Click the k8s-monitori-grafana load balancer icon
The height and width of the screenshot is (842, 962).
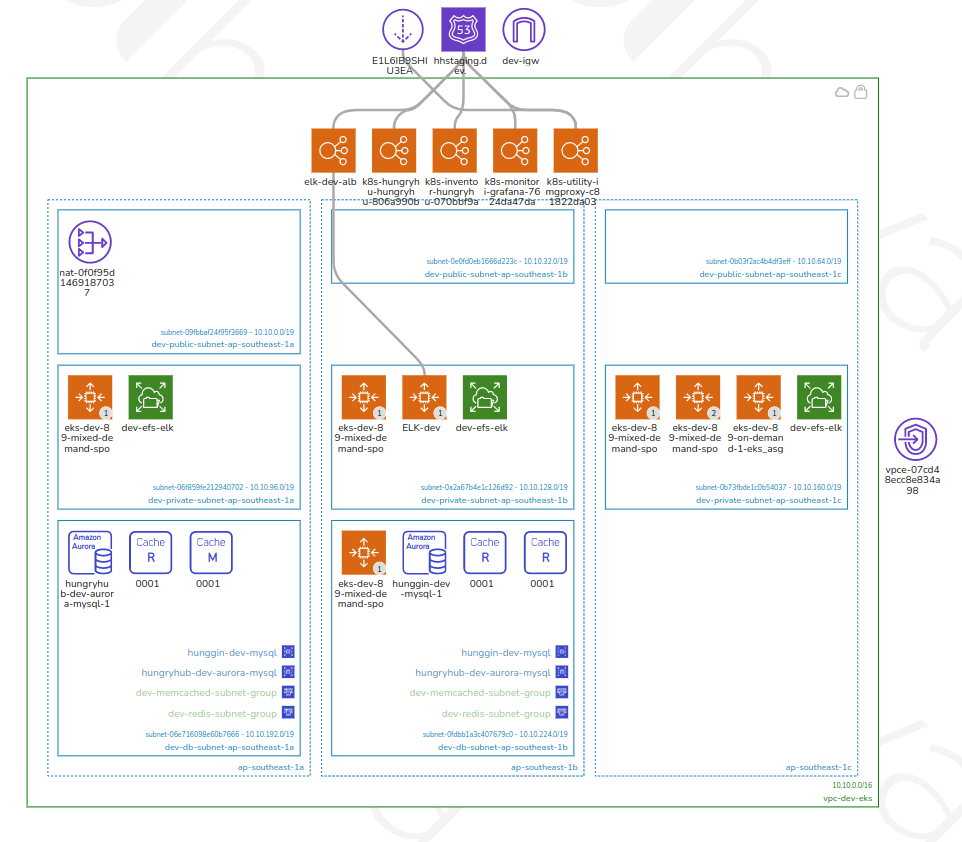click(x=515, y=150)
